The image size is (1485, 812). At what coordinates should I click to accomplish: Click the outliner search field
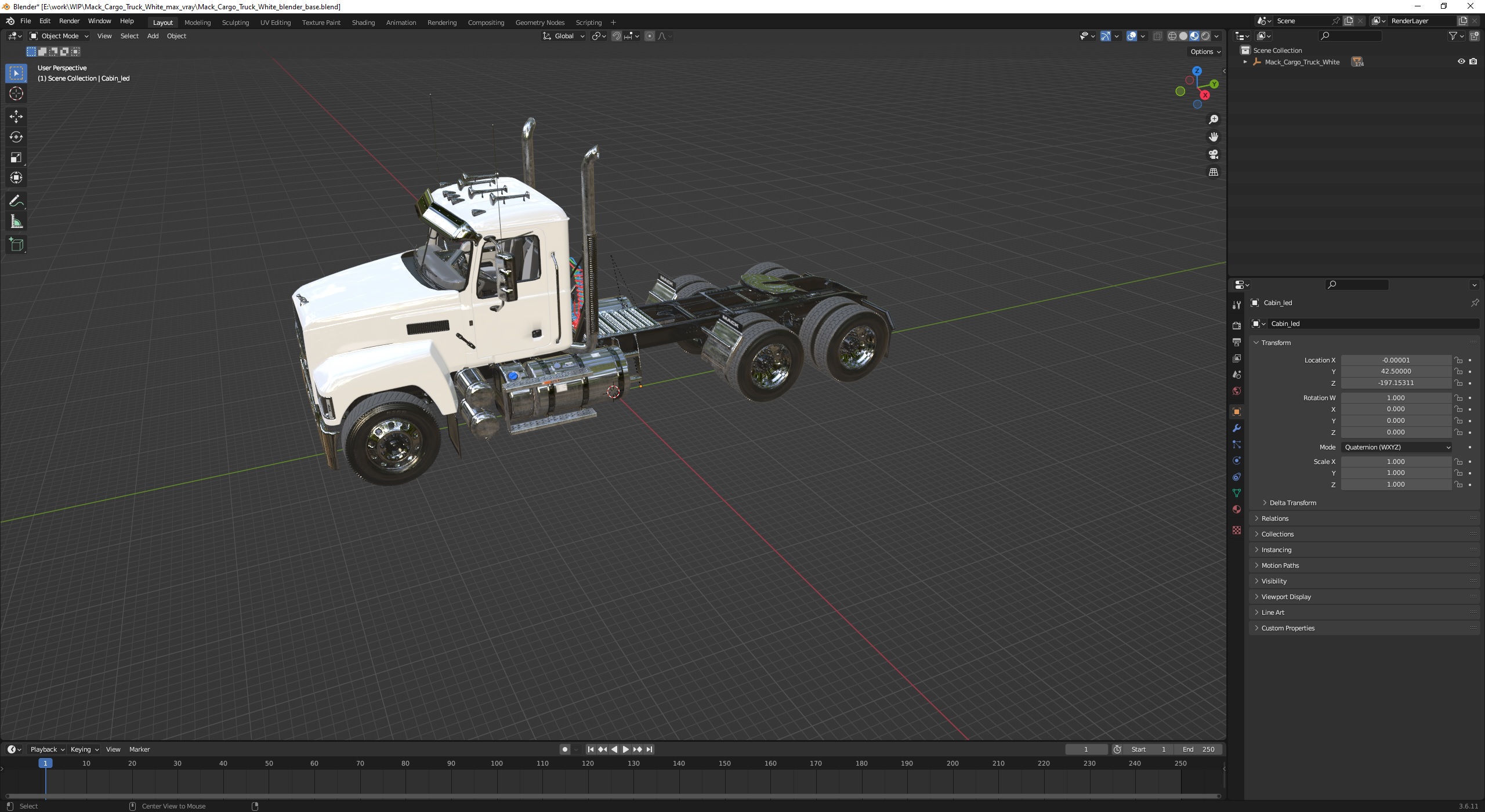pyautogui.click(x=1350, y=36)
